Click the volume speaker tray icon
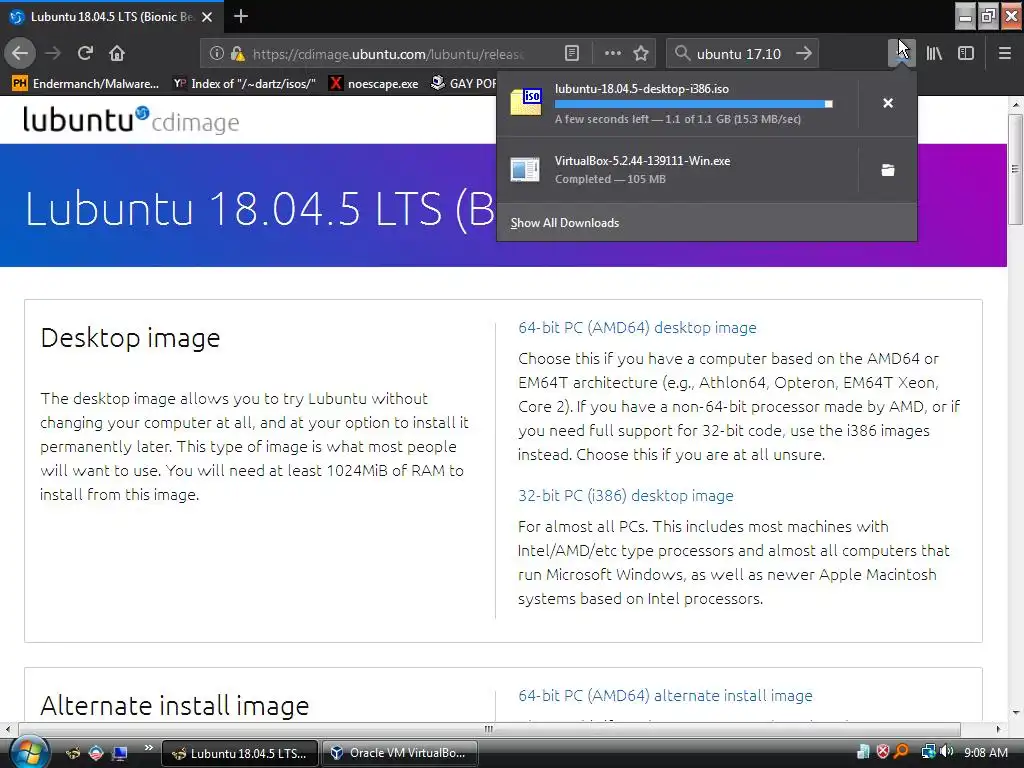Viewport: 1024px width, 768px height. [946, 752]
